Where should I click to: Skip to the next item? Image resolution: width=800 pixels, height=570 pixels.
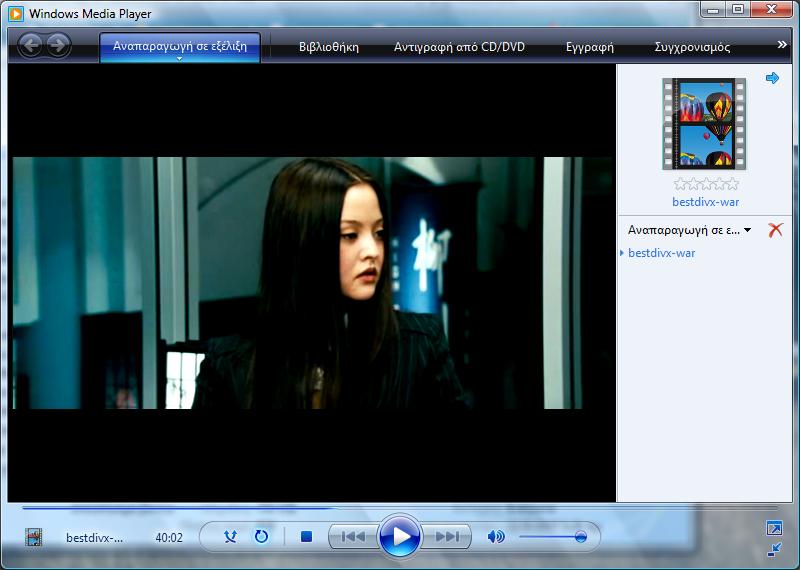click(x=447, y=537)
